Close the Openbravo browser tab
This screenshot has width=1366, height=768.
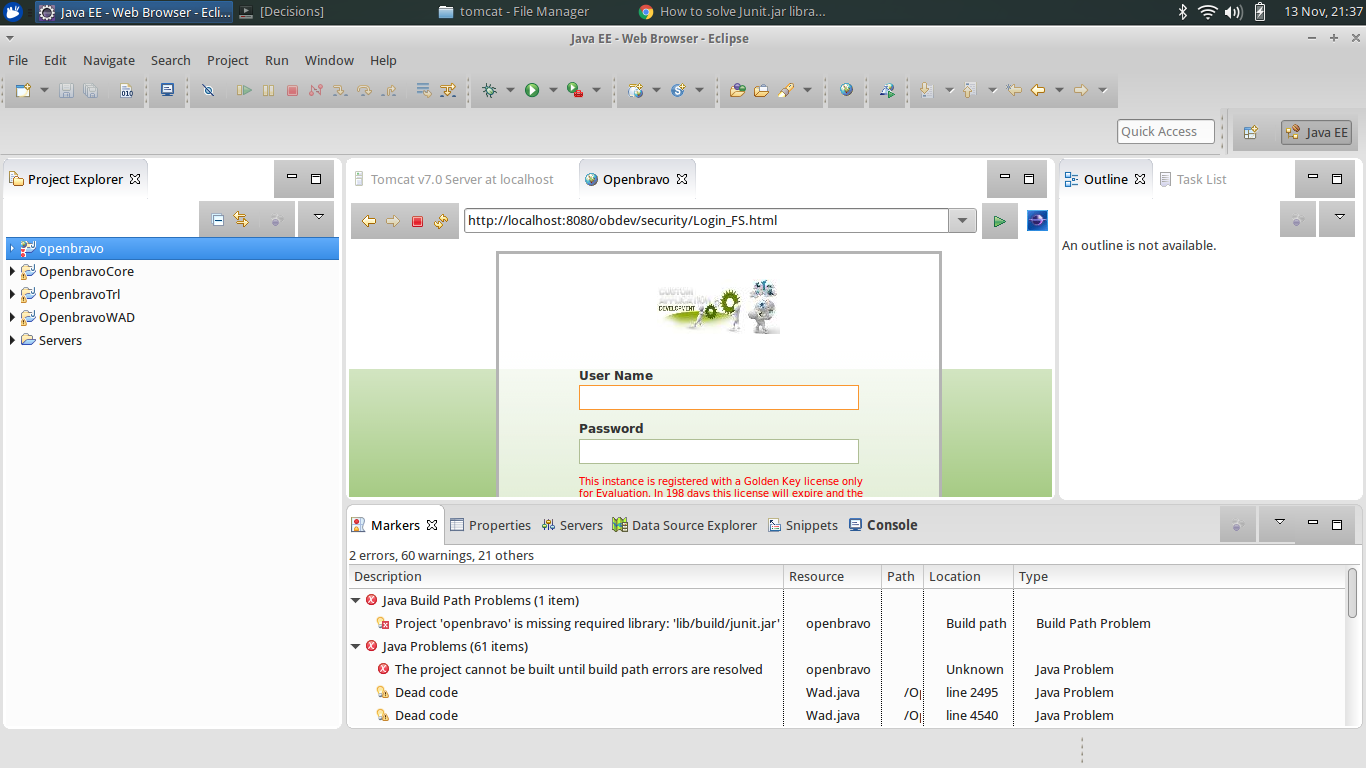tap(682, 179)
